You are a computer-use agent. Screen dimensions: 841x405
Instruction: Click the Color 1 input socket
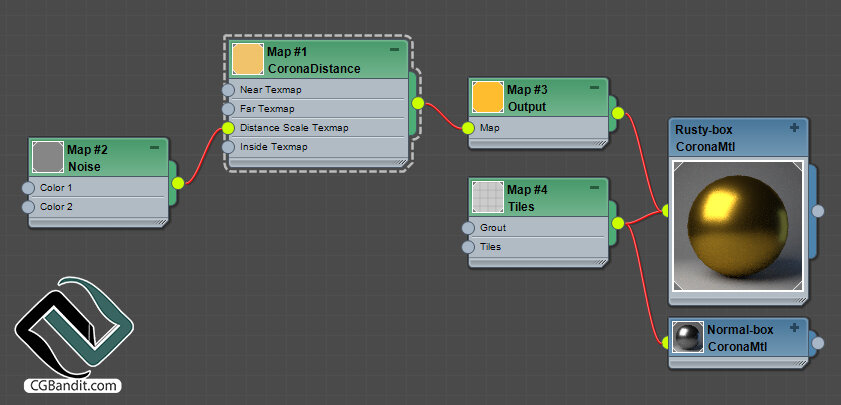(x=28, y=188)
